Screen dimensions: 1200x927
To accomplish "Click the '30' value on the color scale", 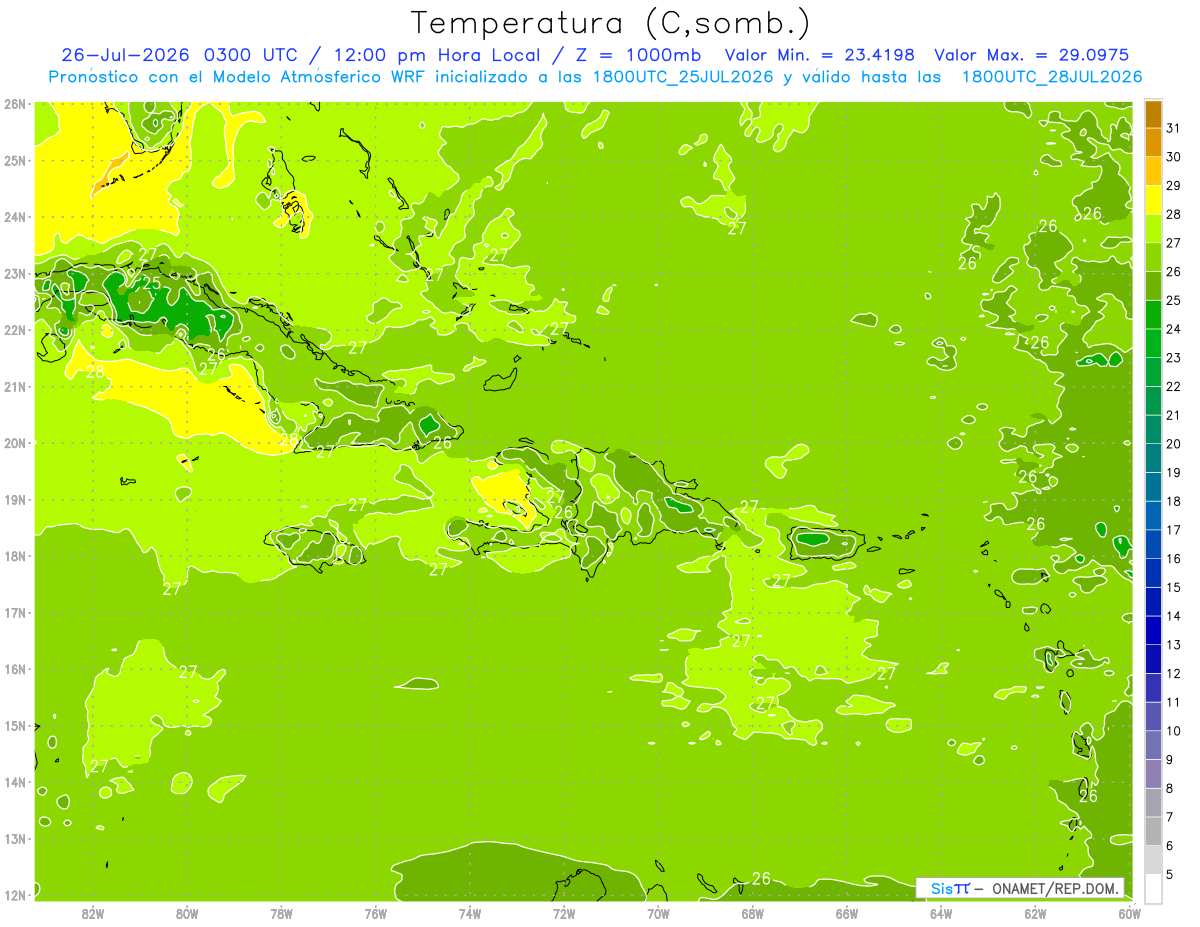I will pyautogui.click(x=1173, y=157).
